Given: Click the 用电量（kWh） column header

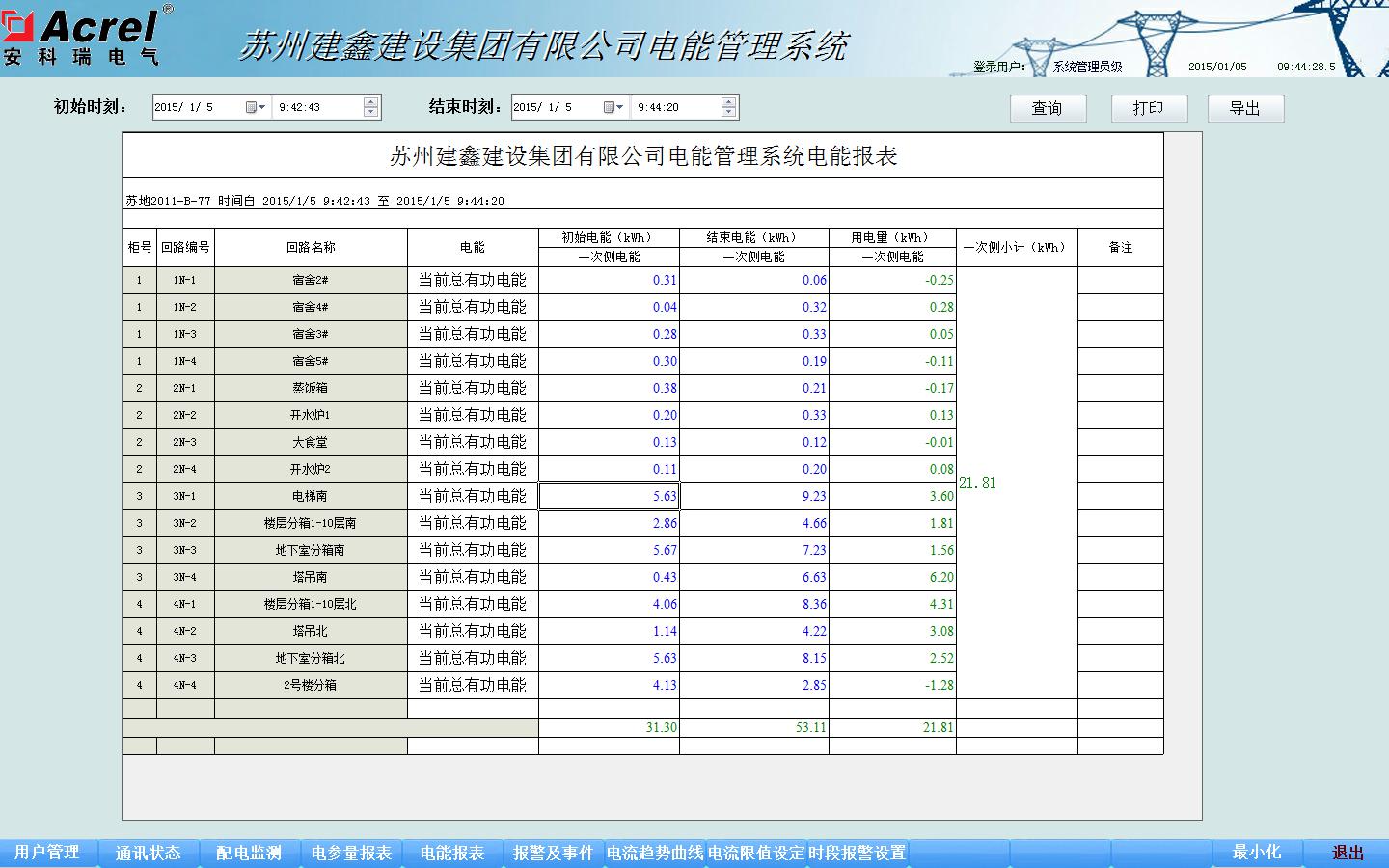Looking at the screenshot, I should 893,237.
